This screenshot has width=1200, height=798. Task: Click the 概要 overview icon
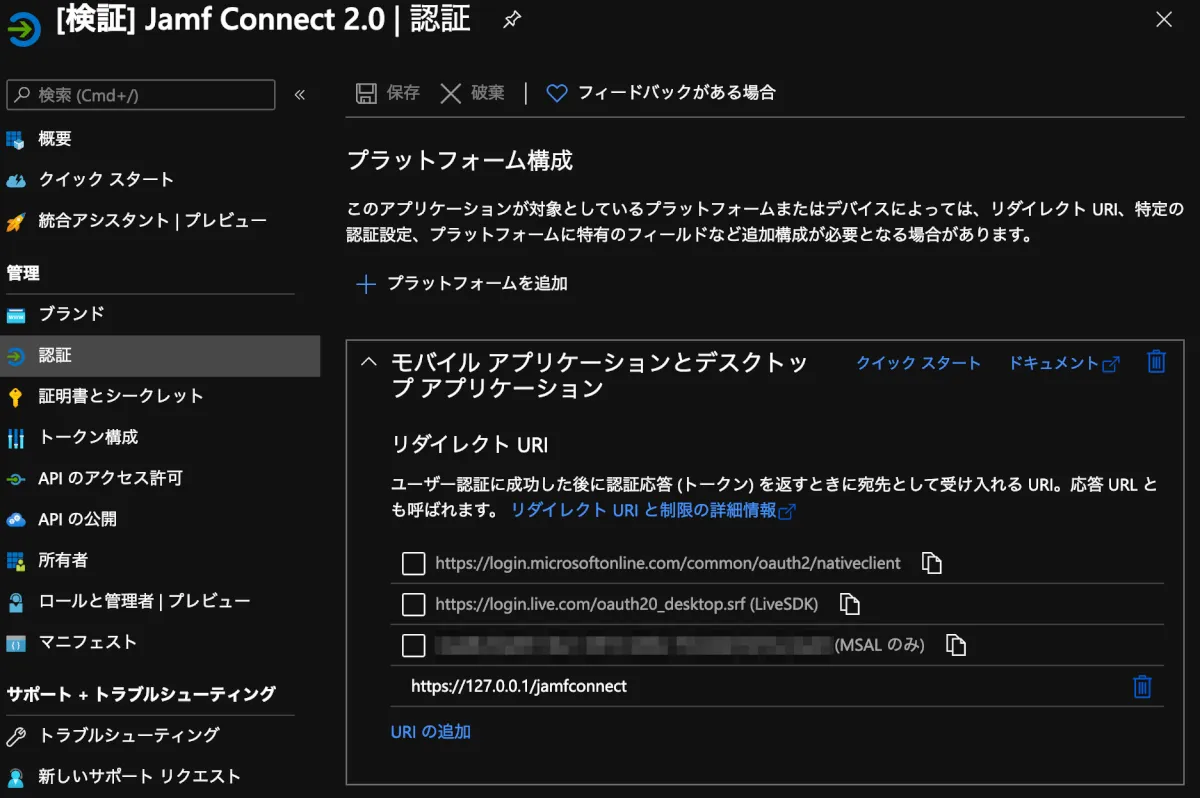[x=15, y=139]
